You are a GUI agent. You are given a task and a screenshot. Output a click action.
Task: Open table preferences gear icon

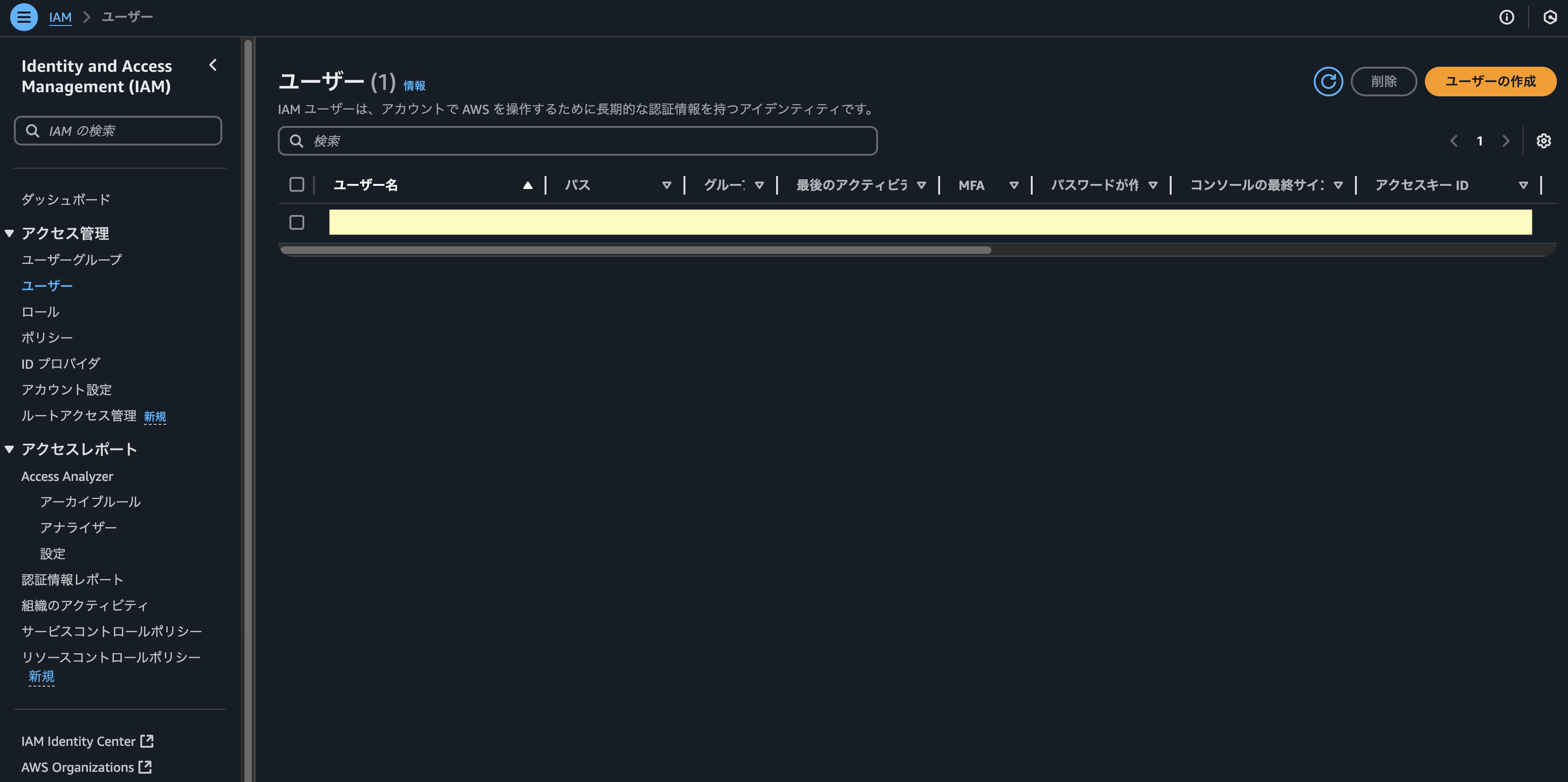click(1543, 141)
